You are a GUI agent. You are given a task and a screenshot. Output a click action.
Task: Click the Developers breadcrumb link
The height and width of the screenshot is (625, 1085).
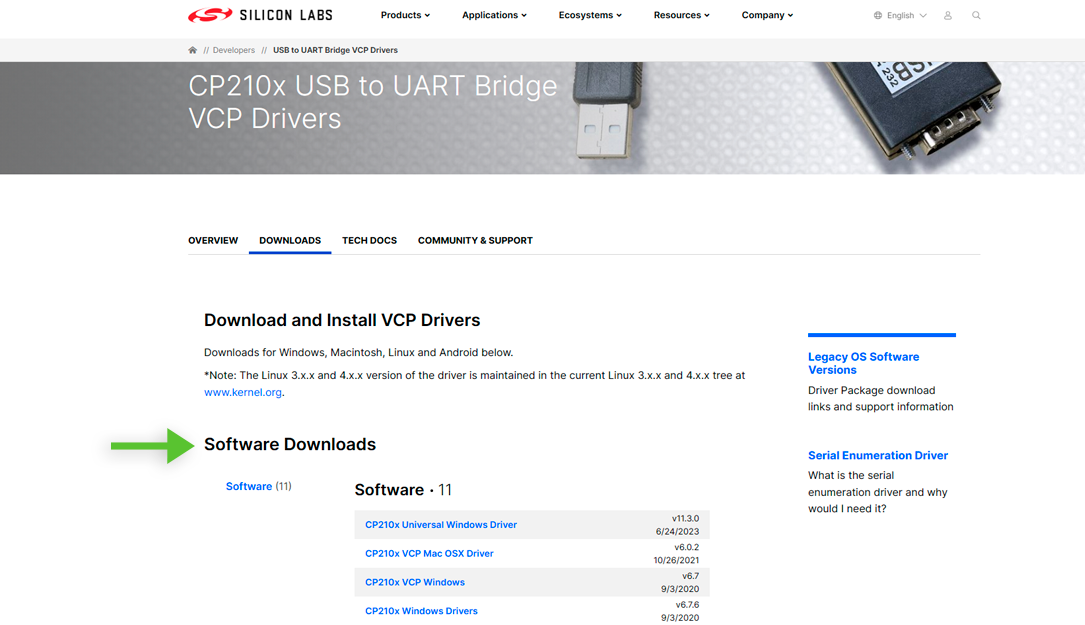coord(234,50)
